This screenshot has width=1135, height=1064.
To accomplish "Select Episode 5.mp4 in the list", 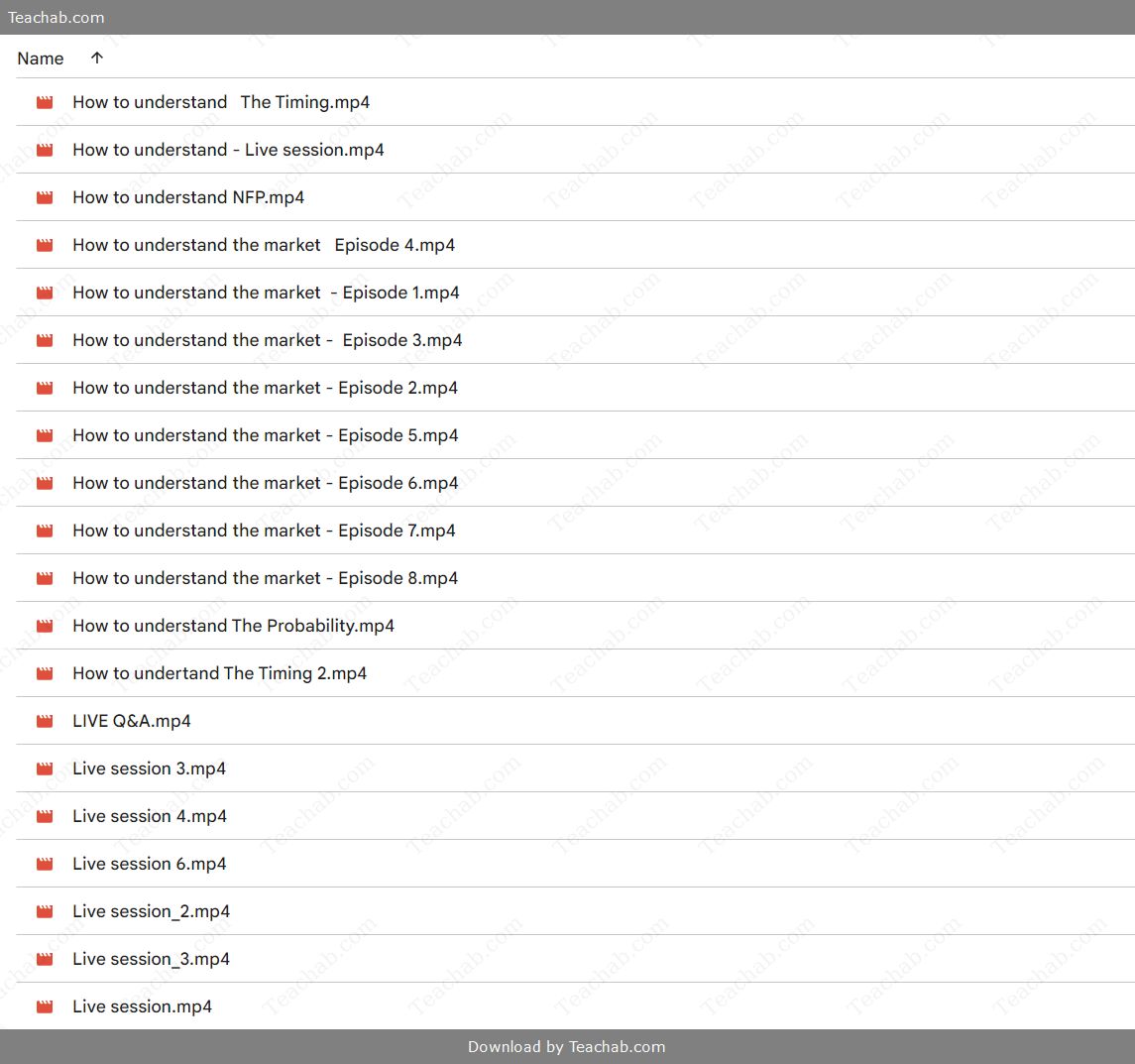I will (x=265, y=435).
